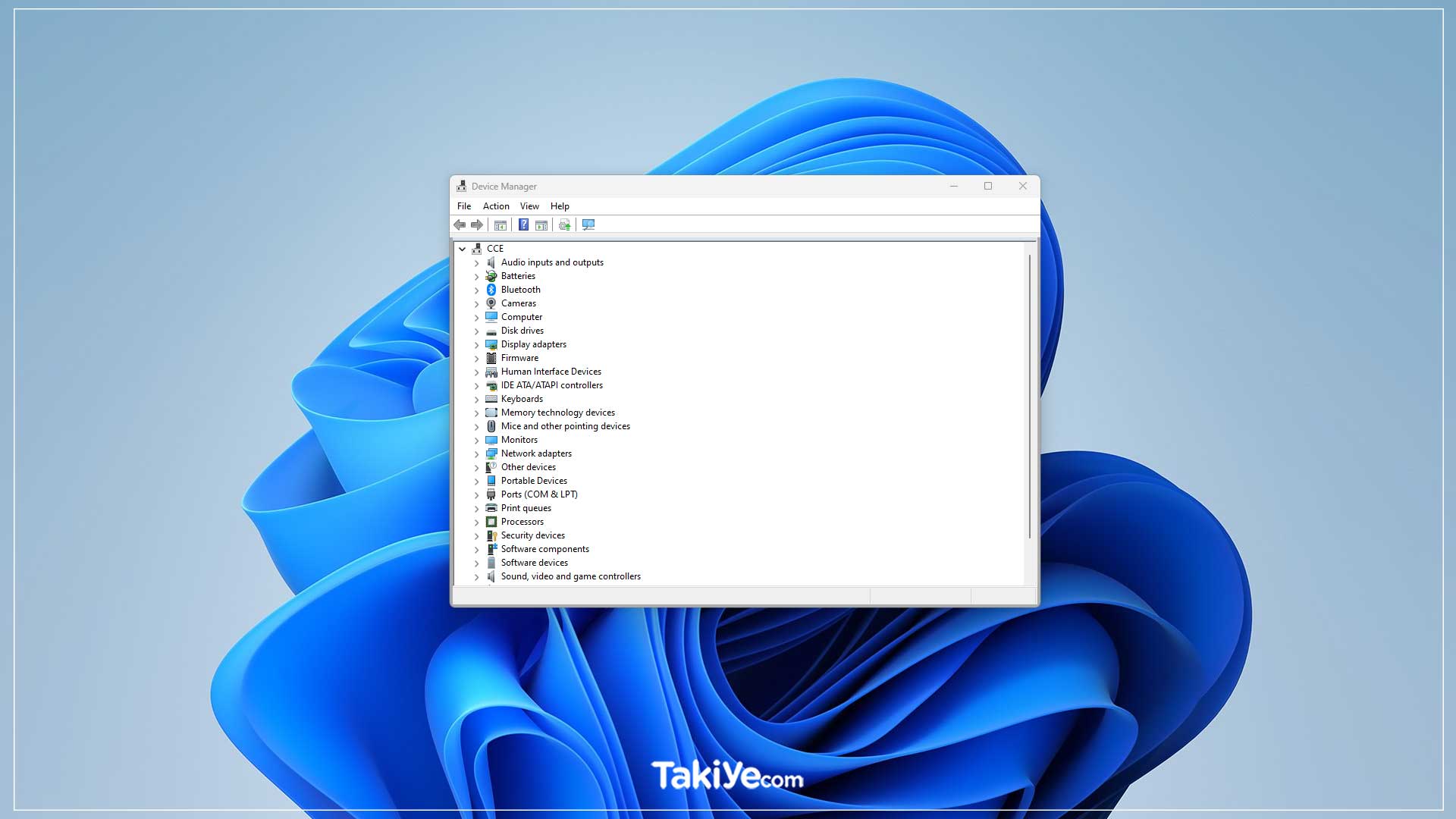Maximize the Device Manager window
The width and height of the screenshot is (1456, 819).
(x=988, y=186)
